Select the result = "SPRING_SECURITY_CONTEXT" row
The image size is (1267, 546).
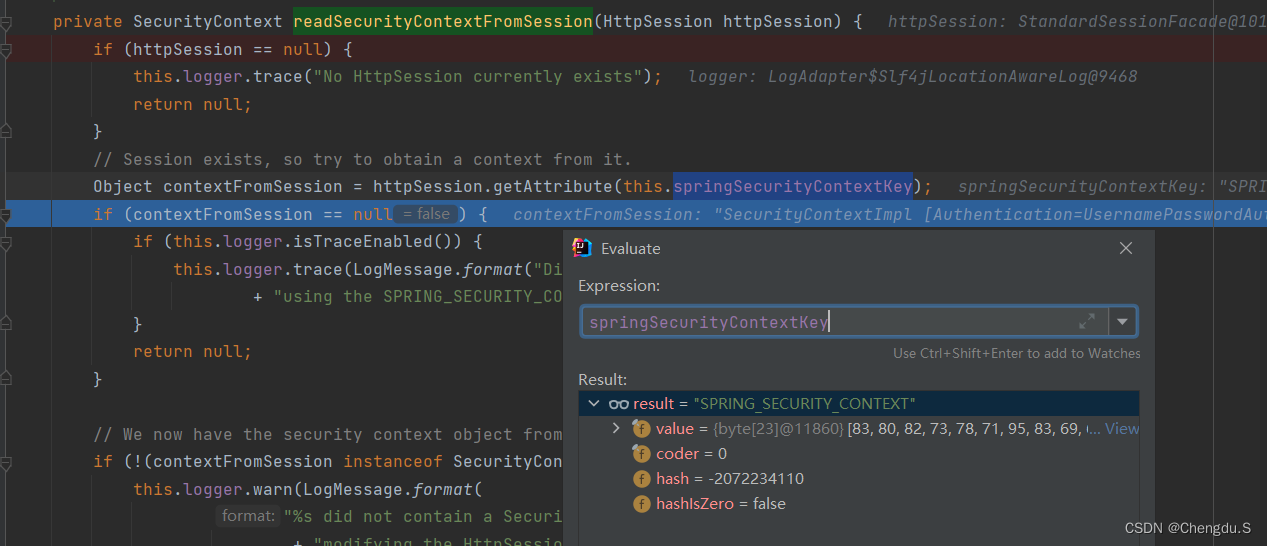coord(859,403)
